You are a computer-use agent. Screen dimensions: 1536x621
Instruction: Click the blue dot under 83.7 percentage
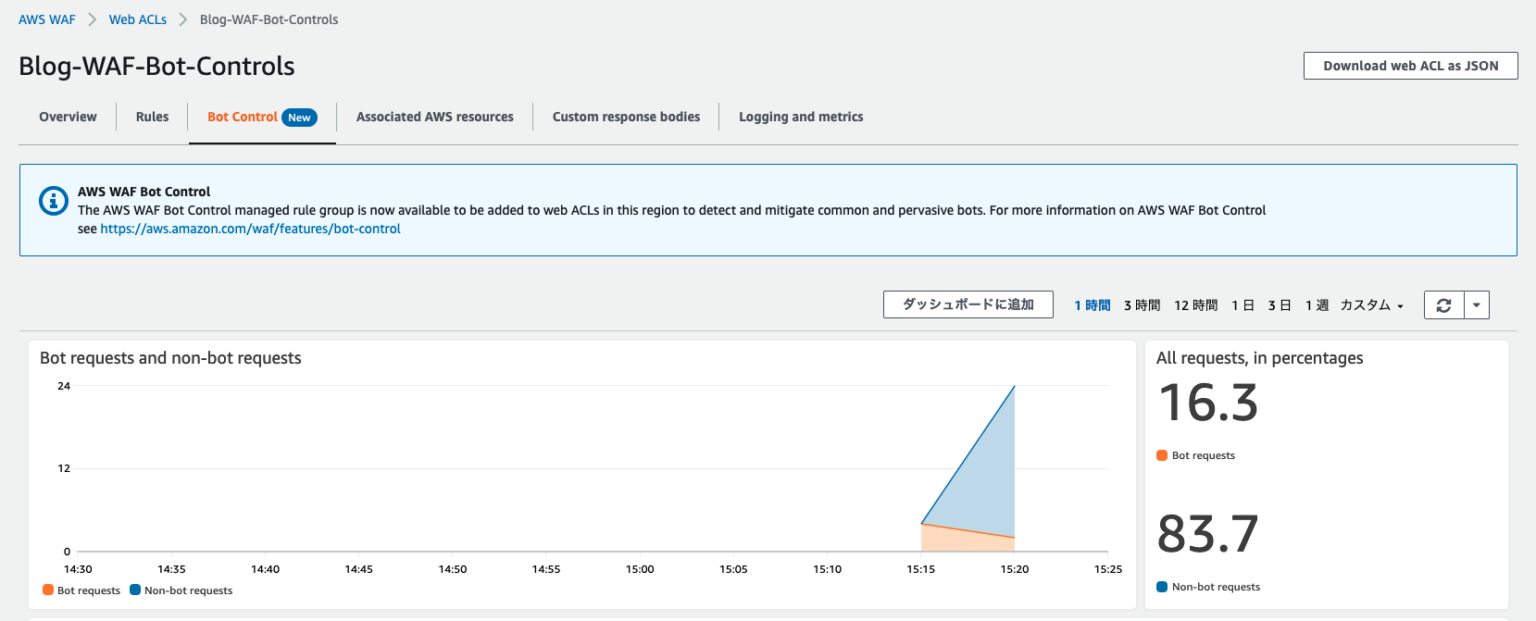pyautogui.click(x=1161, y=587)
